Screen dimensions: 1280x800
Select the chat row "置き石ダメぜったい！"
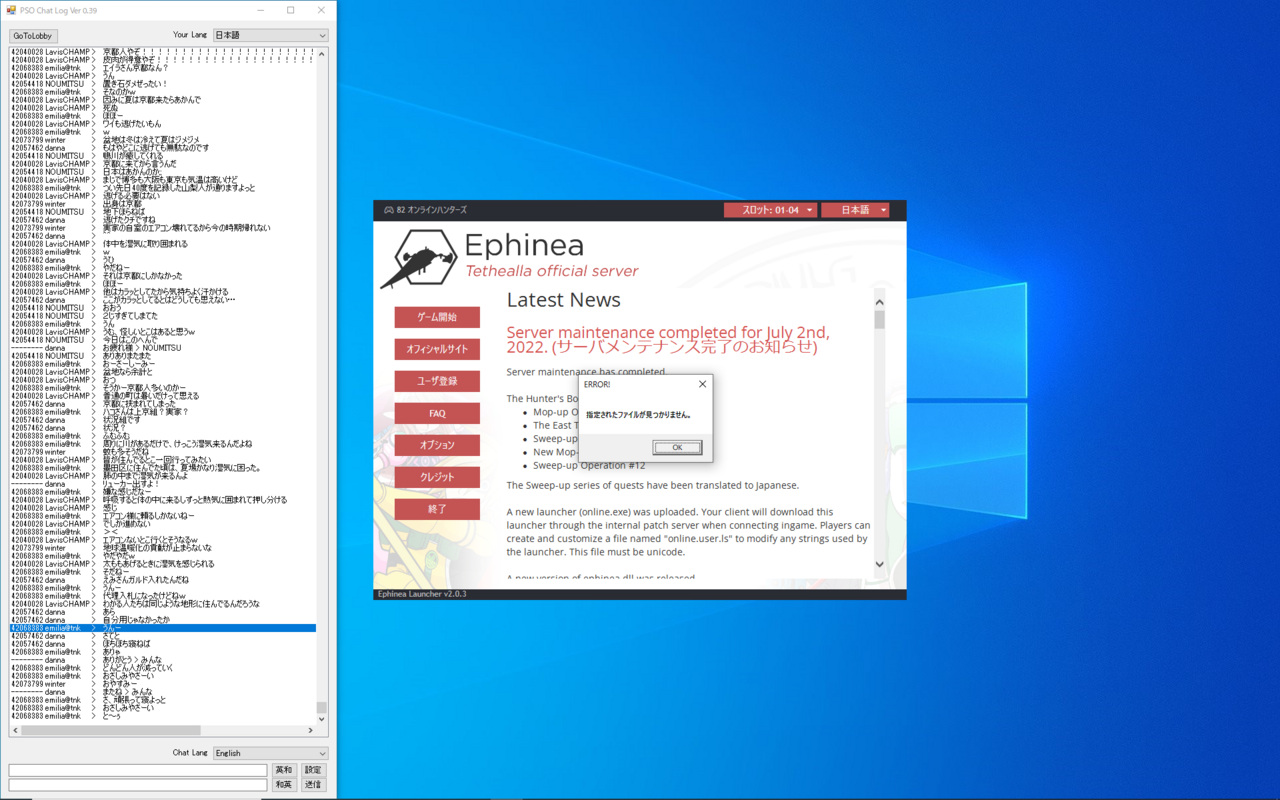click(163, 84)
